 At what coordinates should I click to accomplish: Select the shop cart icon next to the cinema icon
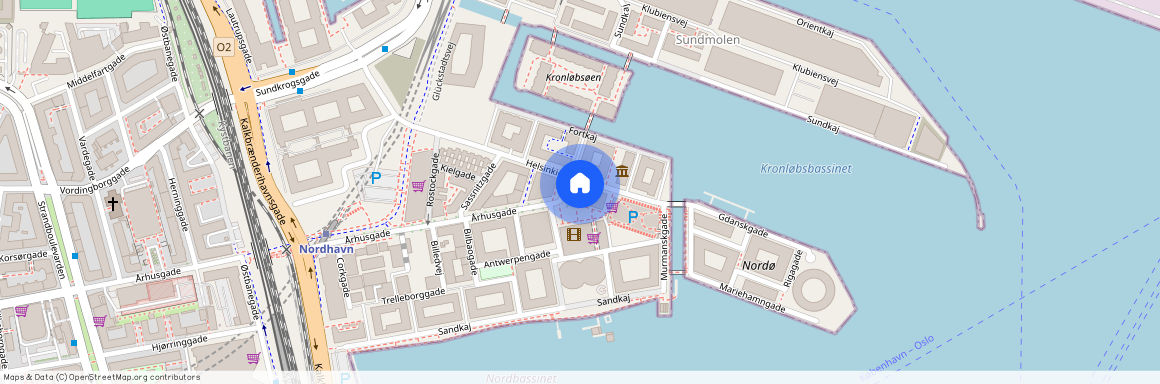point(593,238)
